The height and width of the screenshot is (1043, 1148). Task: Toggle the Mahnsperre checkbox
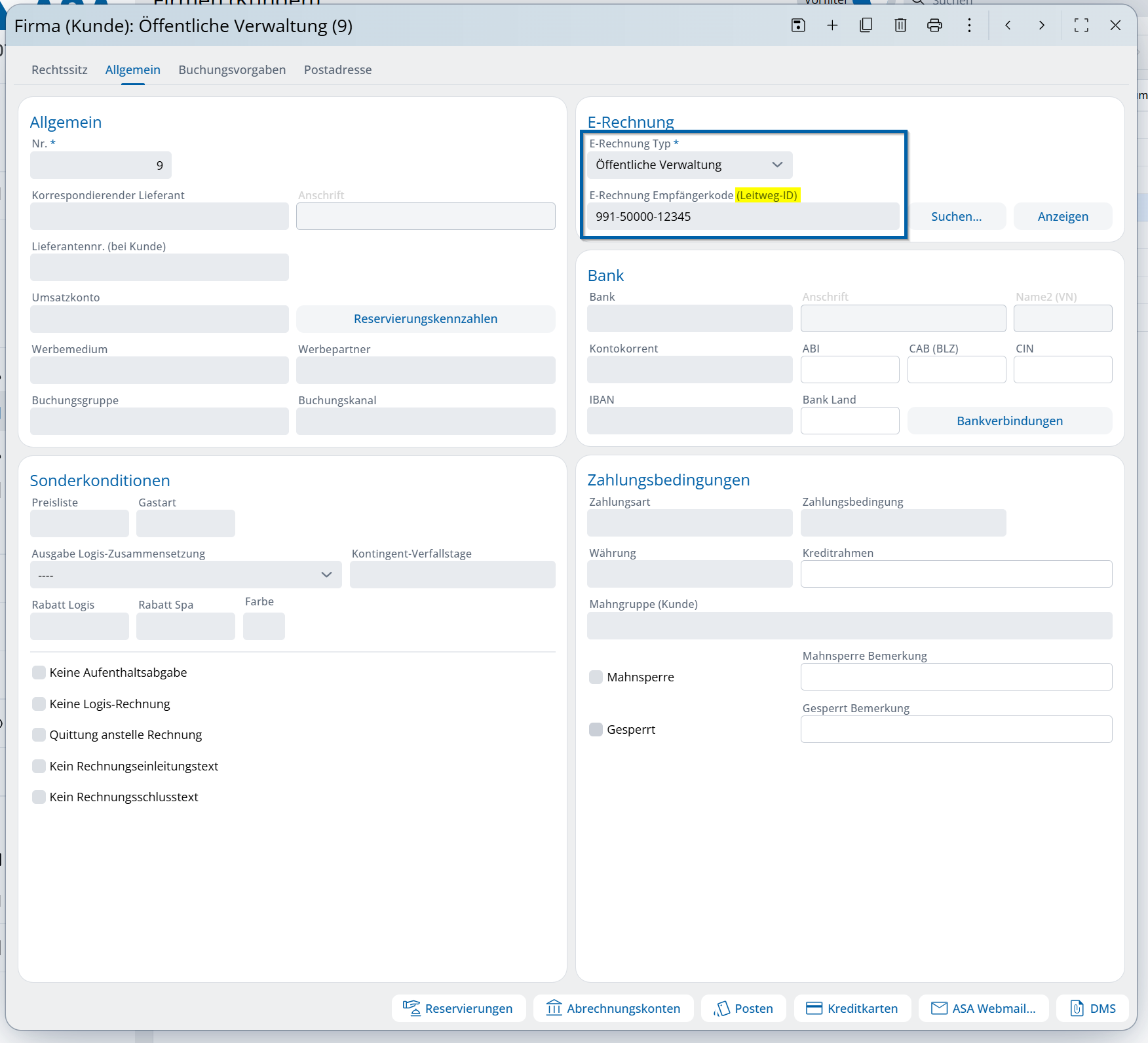click(x=596, y=677)
